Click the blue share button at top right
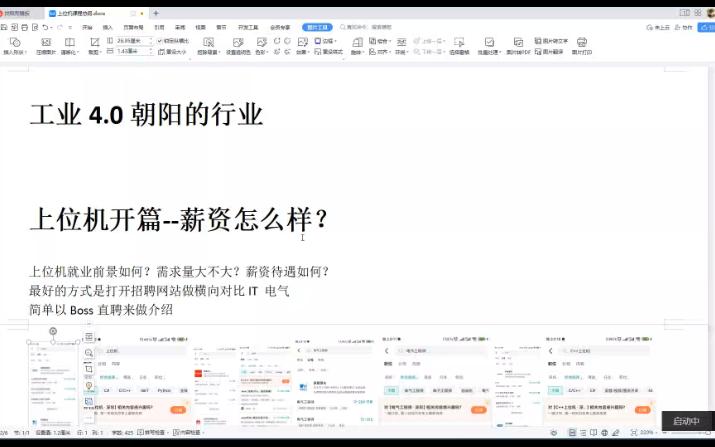The width and height of the screenshot is (715, 447). [706, 27]
